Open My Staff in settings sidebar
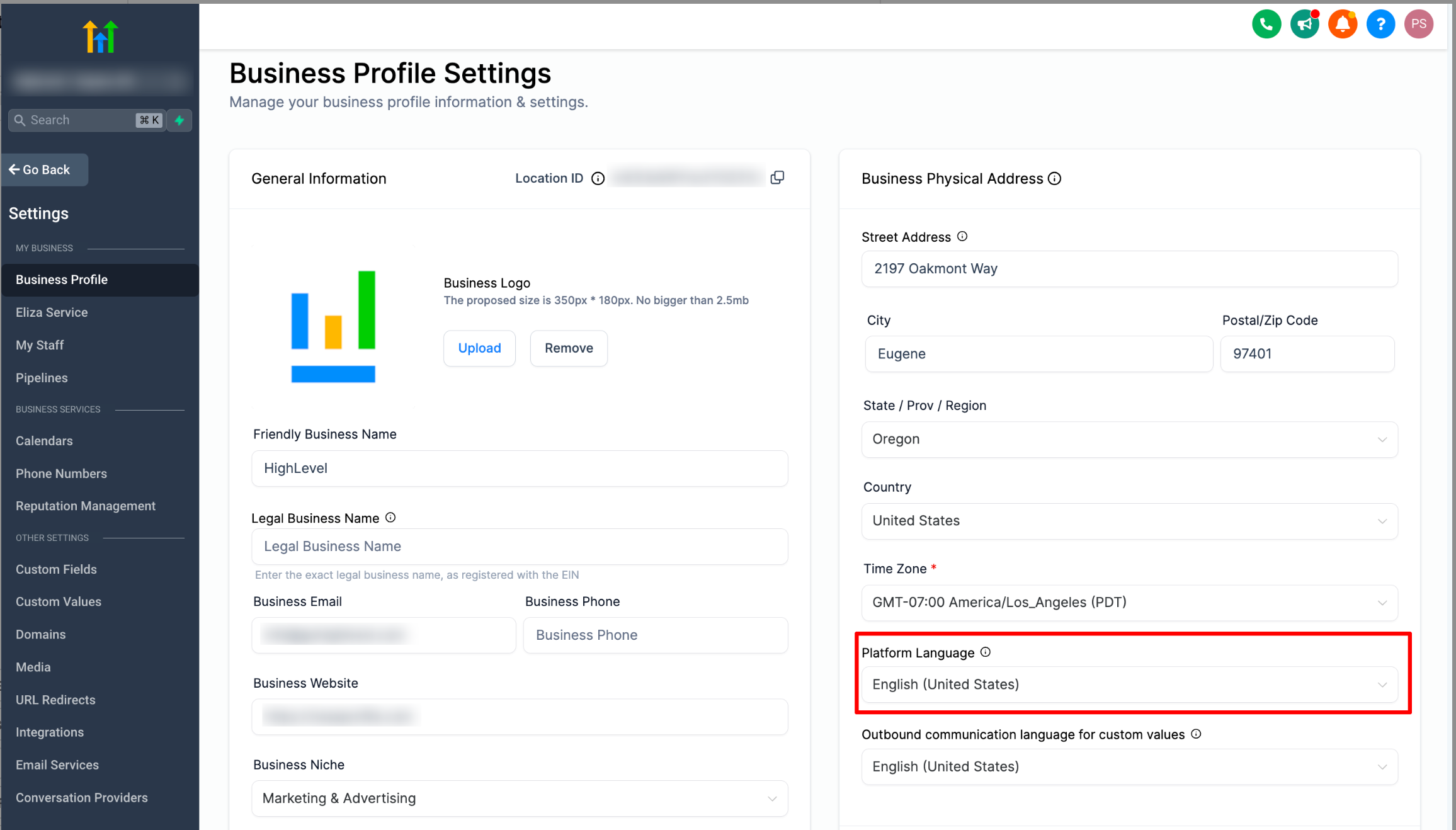 click(40, 345)
